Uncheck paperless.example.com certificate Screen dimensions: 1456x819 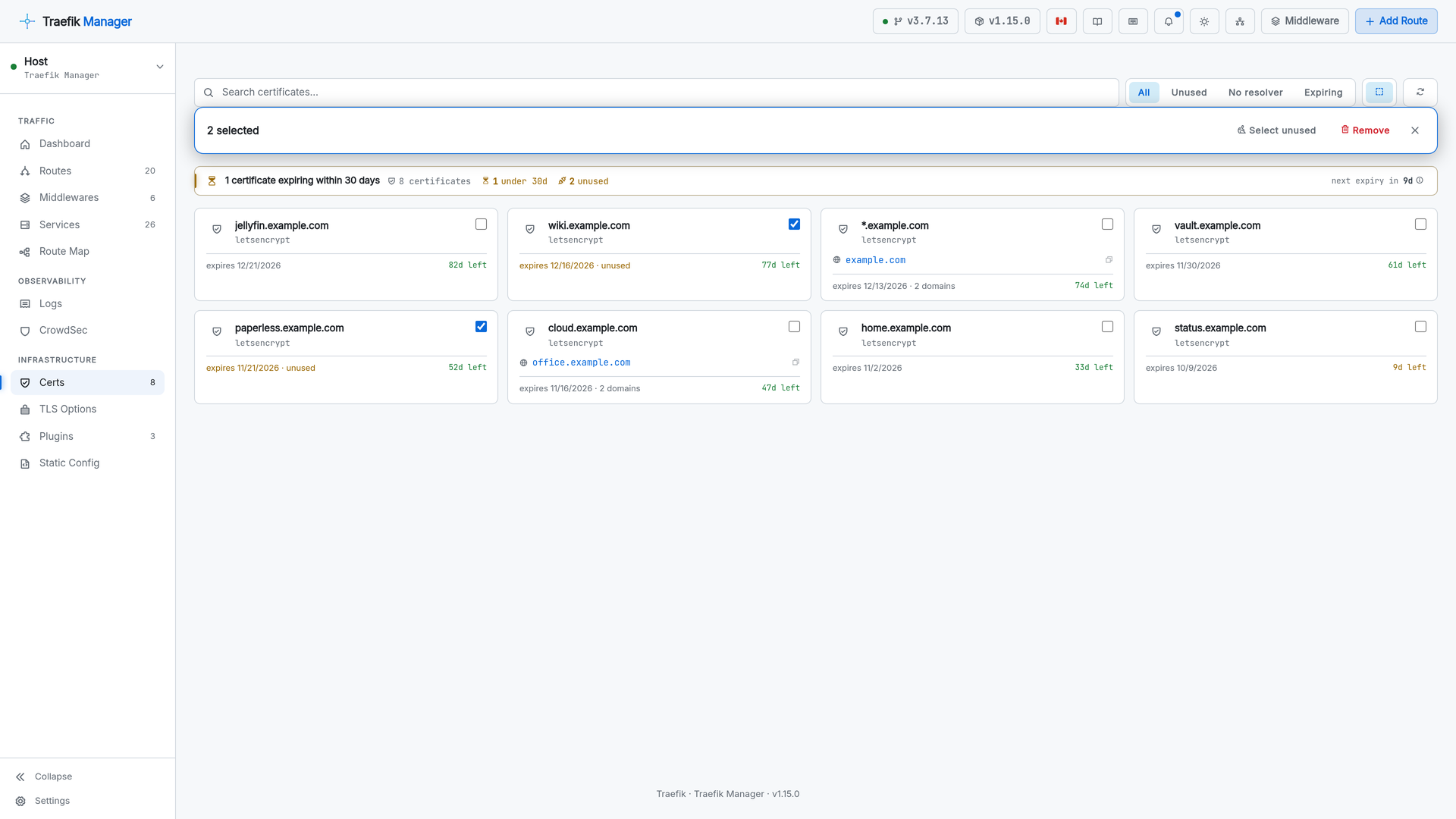click(481, 327)
